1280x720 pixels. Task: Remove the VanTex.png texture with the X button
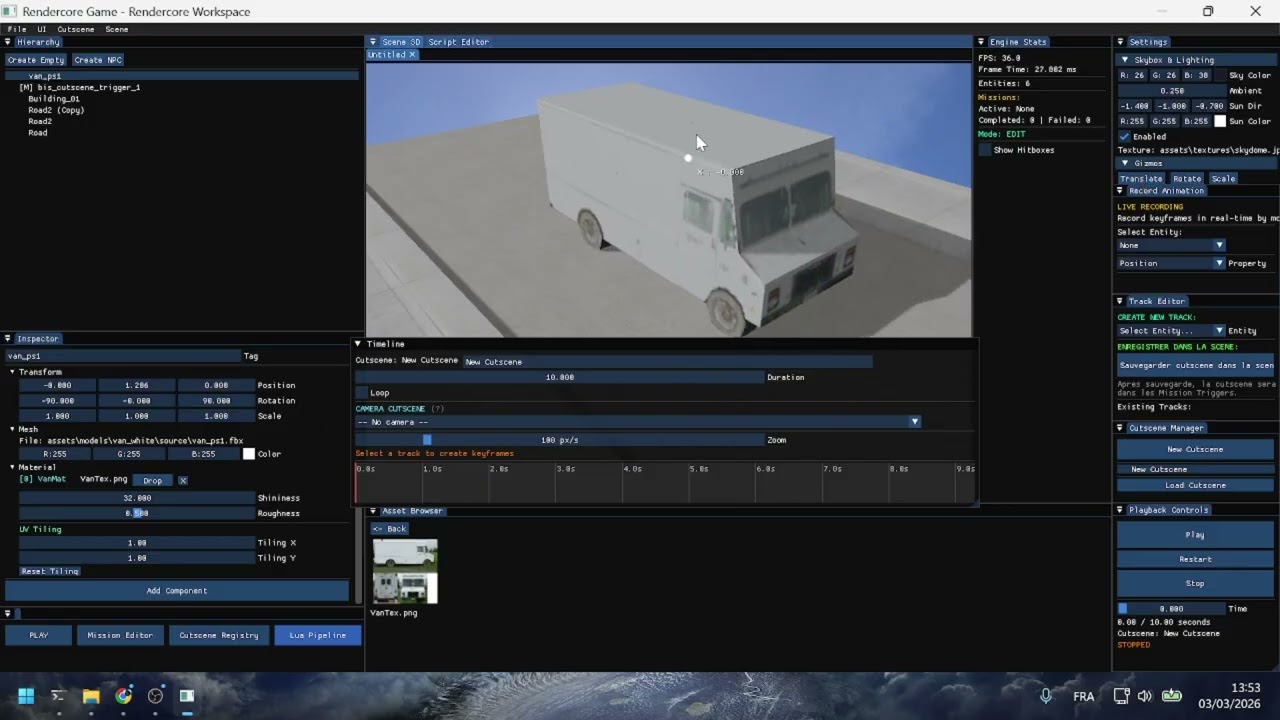click(x=183, y=480)
